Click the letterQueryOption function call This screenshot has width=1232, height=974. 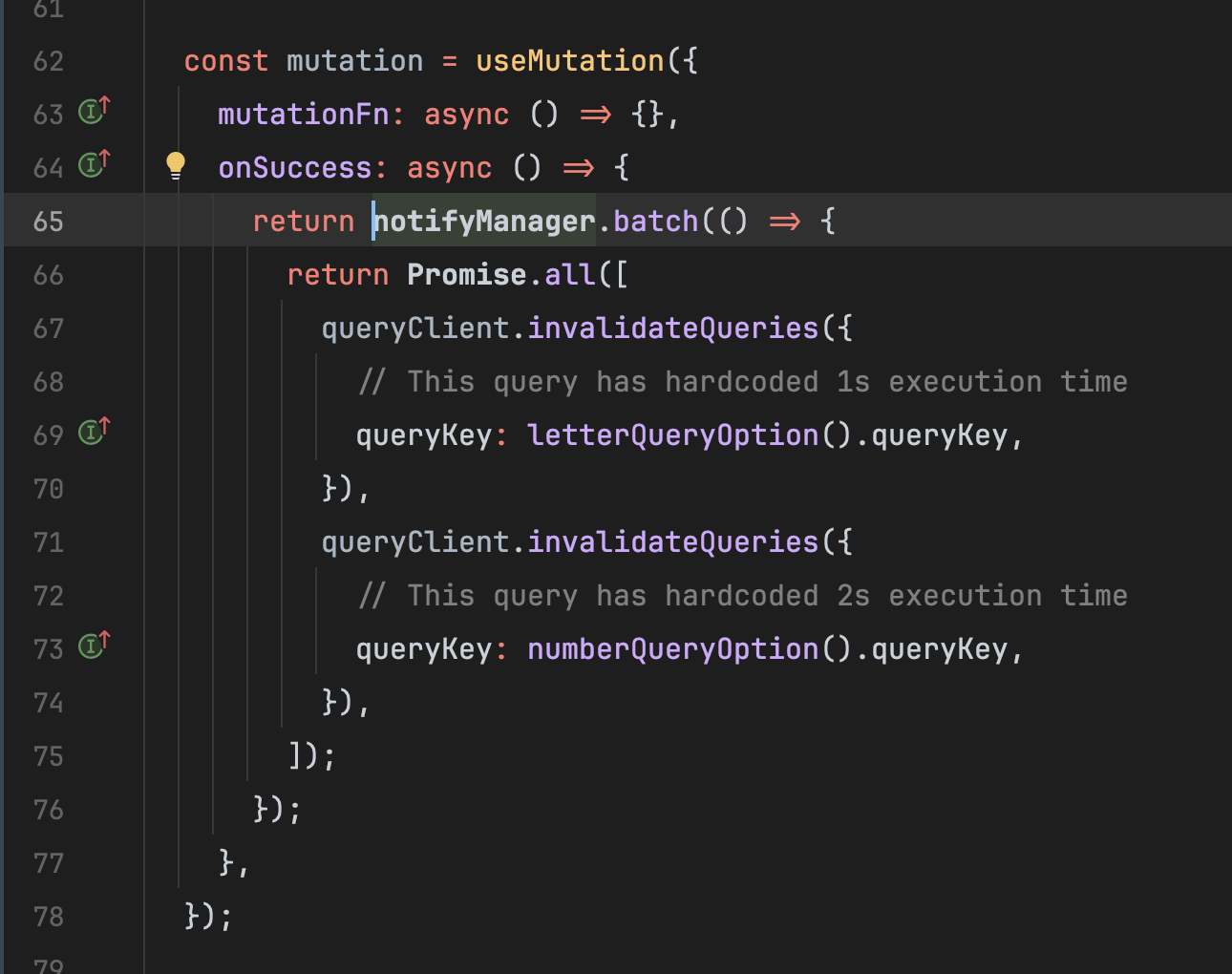click(673, 435)
